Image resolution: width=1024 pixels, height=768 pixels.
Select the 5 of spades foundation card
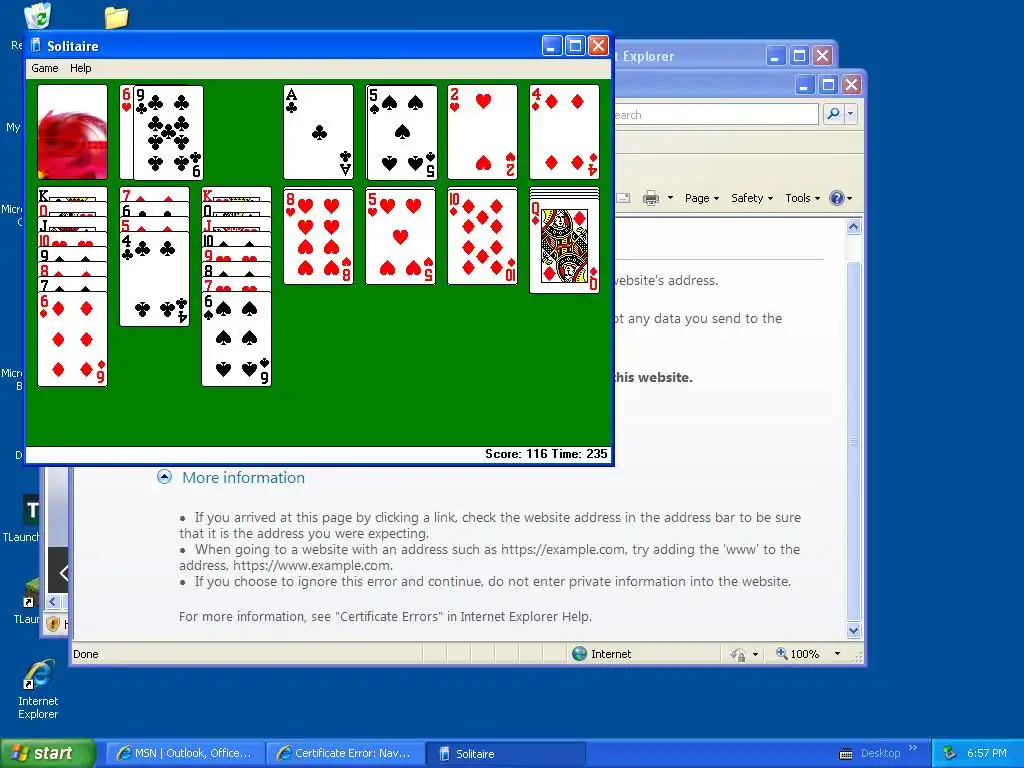[x=402, y=132]
